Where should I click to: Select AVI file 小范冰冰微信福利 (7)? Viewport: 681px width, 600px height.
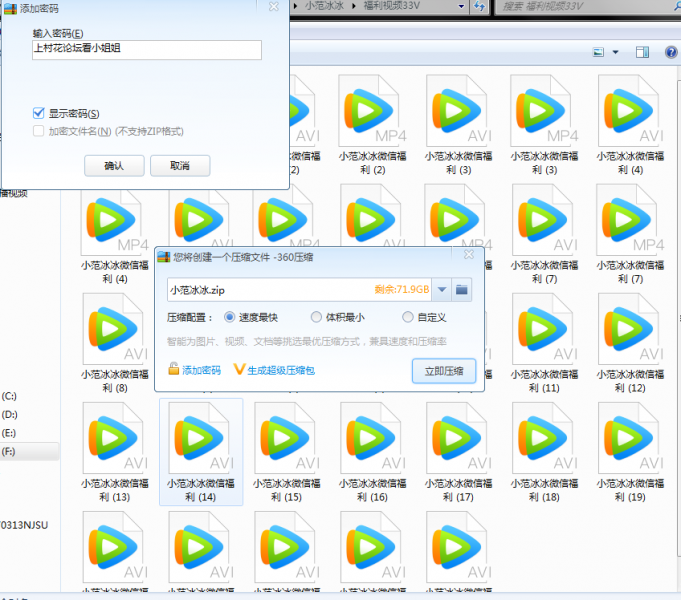tap(544, 235)
